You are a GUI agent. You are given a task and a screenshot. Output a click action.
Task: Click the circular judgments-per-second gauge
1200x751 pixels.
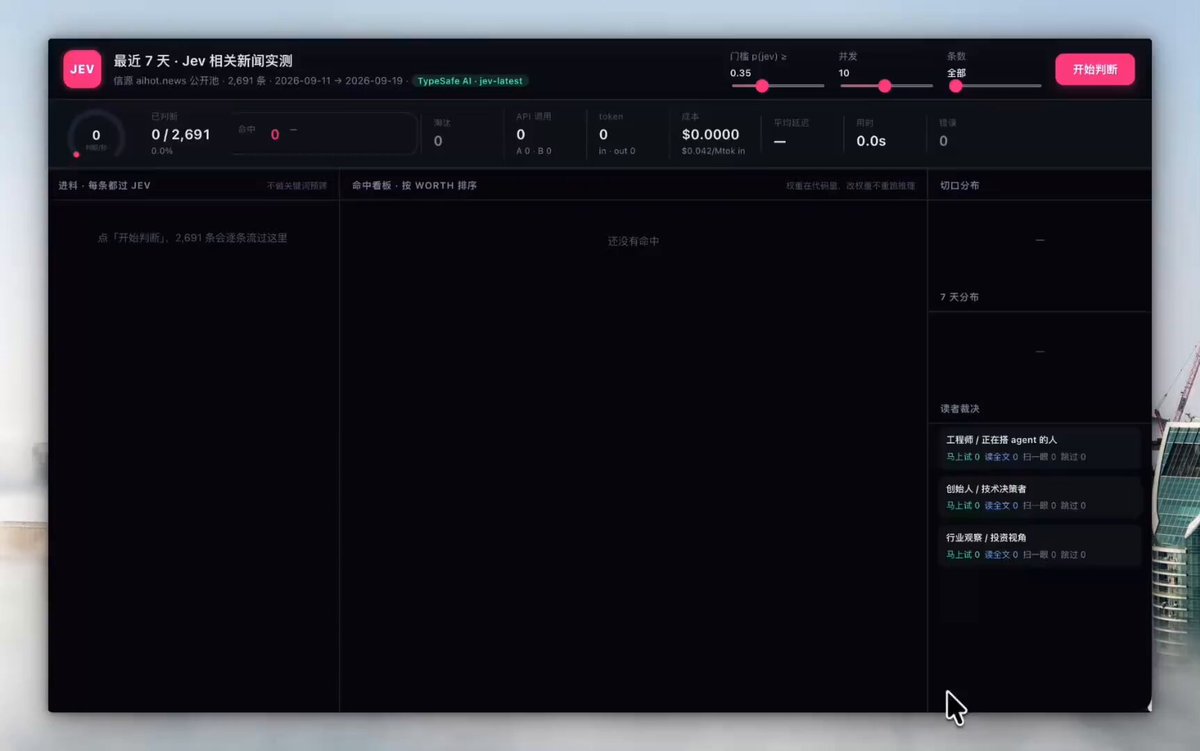pos(96,135)
